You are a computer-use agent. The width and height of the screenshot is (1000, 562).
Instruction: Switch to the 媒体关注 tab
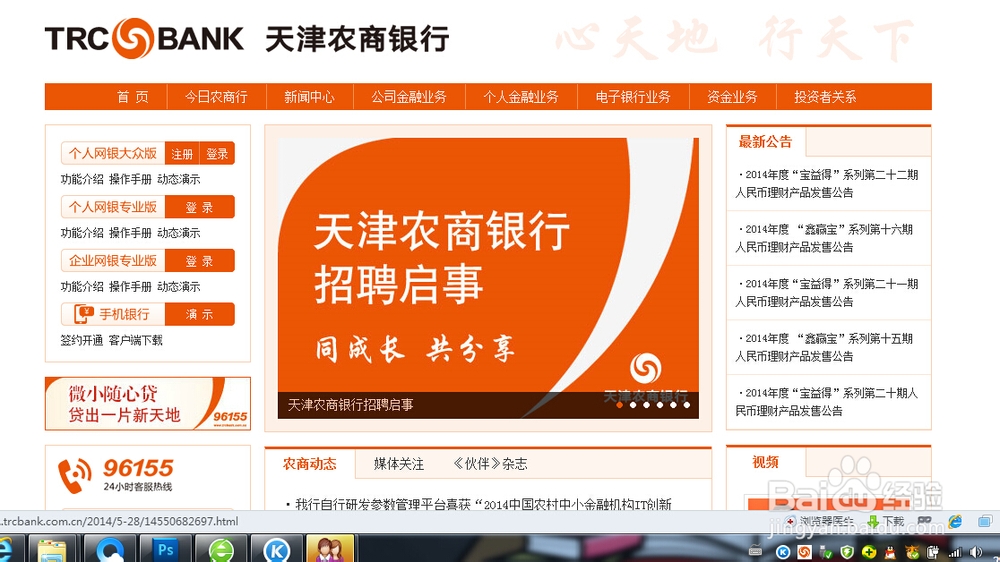point(399,464)
